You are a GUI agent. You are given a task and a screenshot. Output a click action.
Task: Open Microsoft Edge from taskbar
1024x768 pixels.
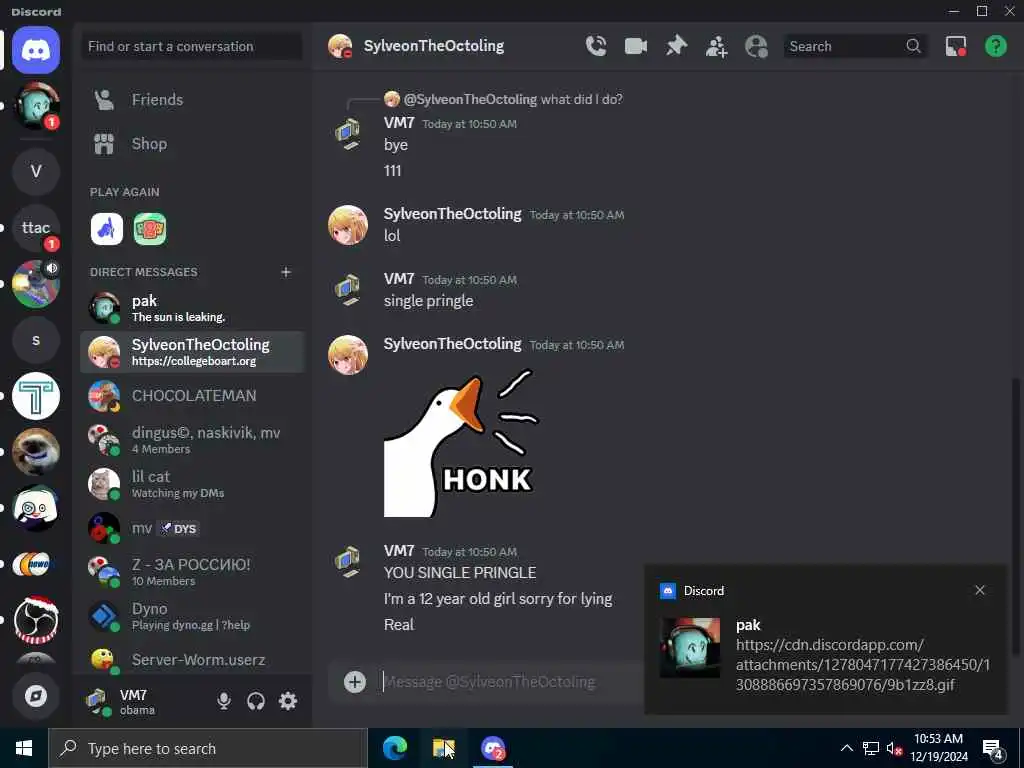(394, 748)
